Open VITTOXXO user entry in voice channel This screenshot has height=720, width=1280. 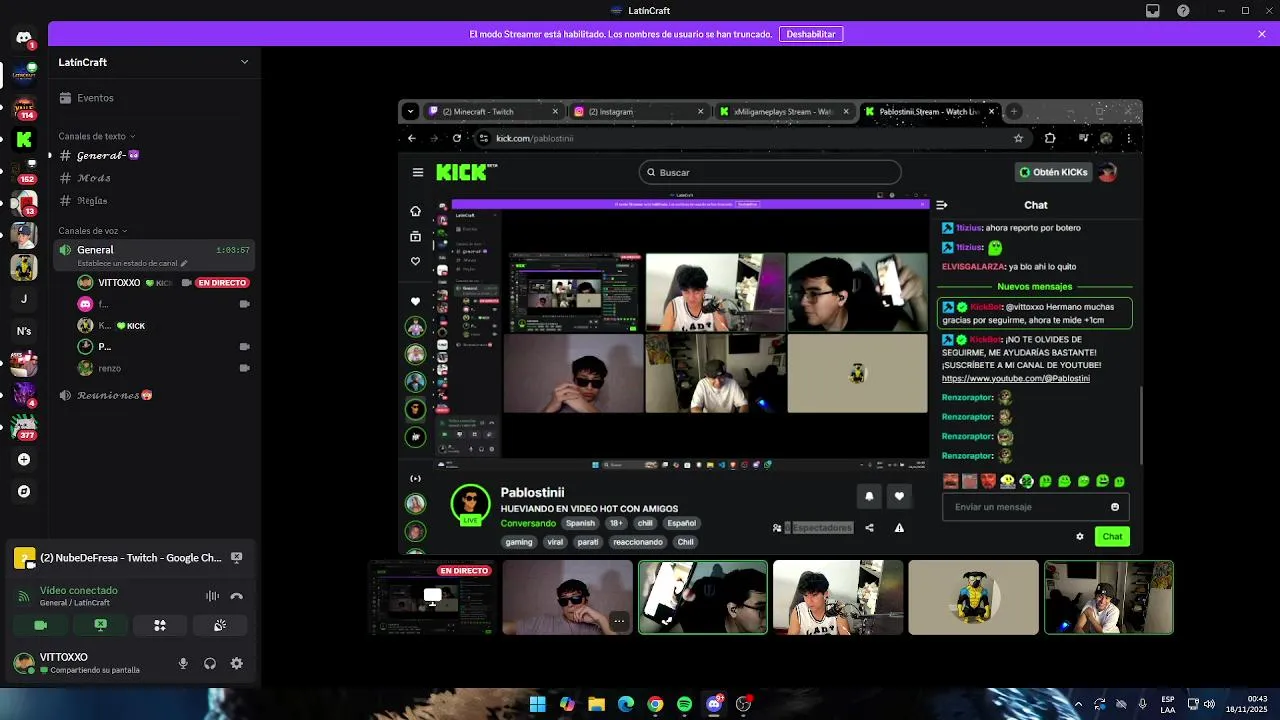pyautogui.click(x=160, y=283)
